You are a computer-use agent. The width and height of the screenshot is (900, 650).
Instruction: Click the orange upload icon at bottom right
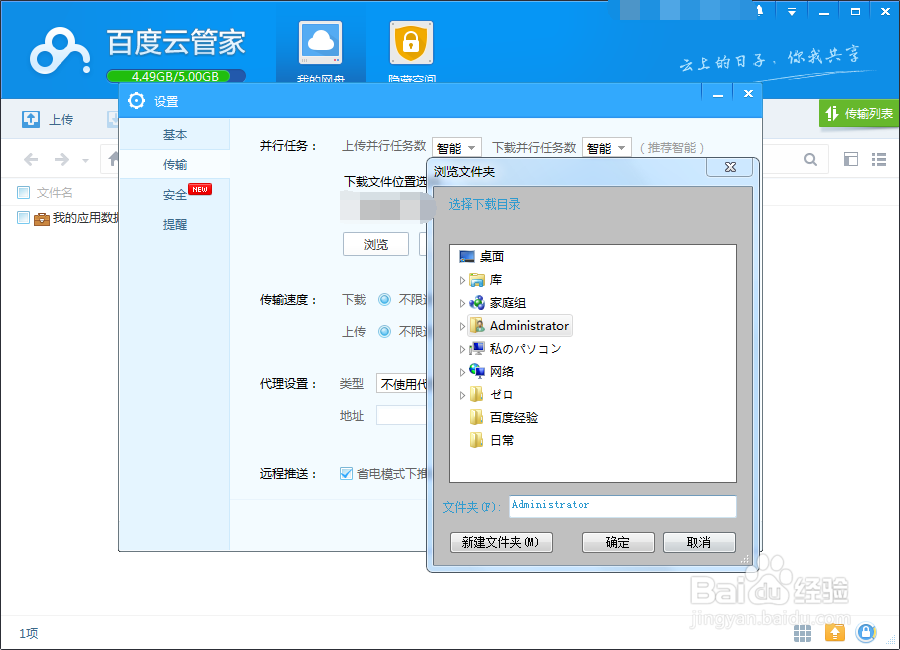[835, 633]
